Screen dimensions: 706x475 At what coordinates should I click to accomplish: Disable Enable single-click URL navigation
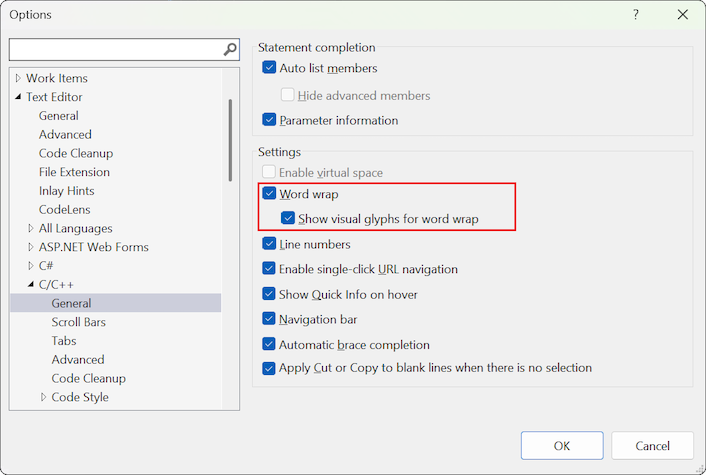click(269, 269)
